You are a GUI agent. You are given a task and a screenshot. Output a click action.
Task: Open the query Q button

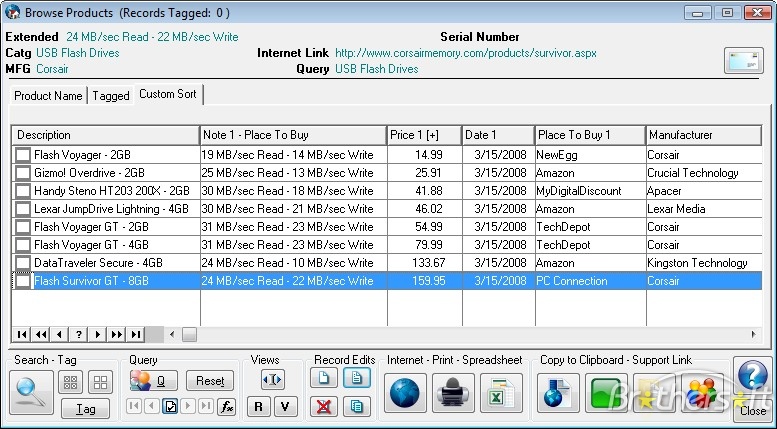(x=153, y=380)
